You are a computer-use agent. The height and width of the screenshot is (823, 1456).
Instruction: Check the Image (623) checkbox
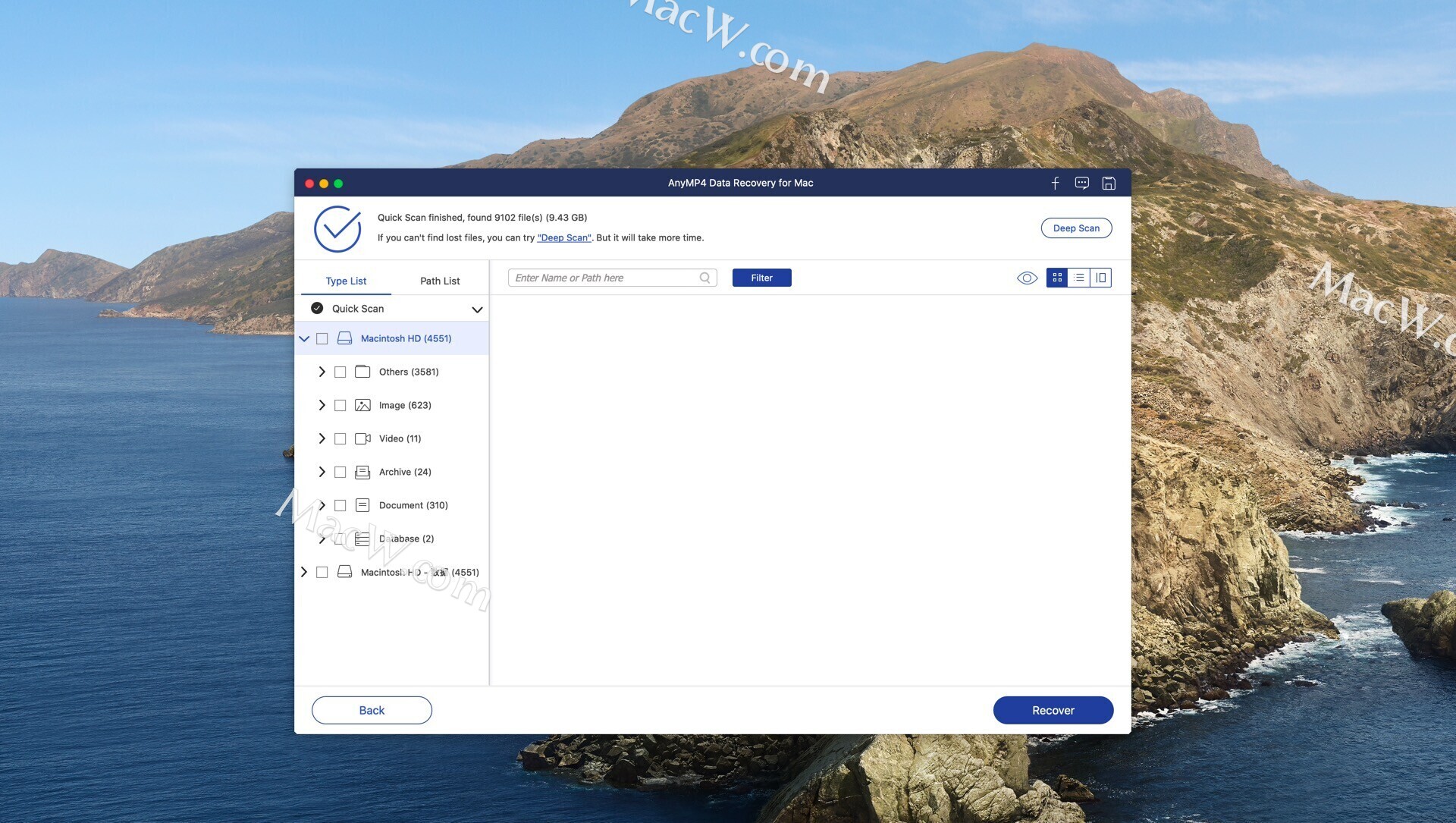340,405
